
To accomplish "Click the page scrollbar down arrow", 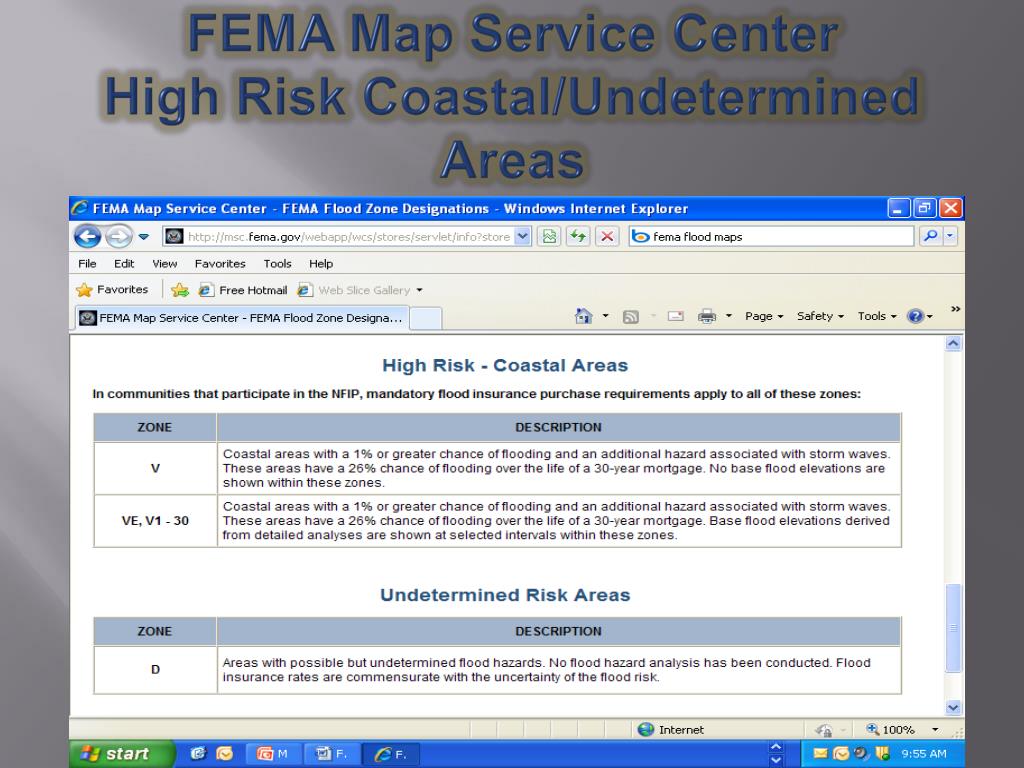I will click(x=953, y=707).
